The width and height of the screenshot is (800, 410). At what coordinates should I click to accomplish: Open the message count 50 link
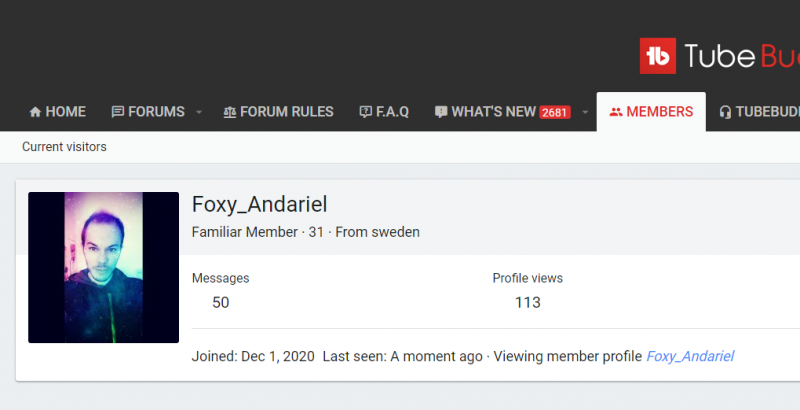click(221, 302)
